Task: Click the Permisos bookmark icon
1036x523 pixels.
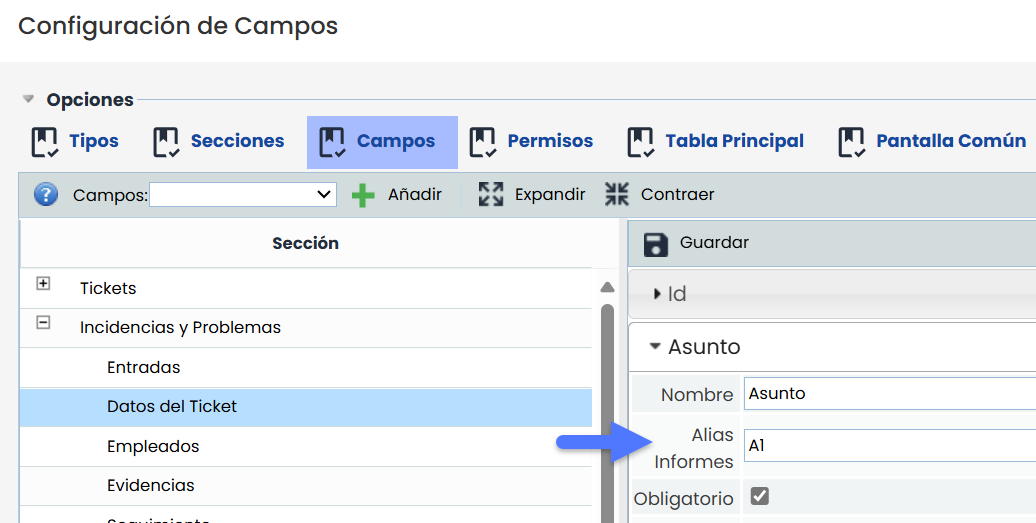Action: coord(483,142)
